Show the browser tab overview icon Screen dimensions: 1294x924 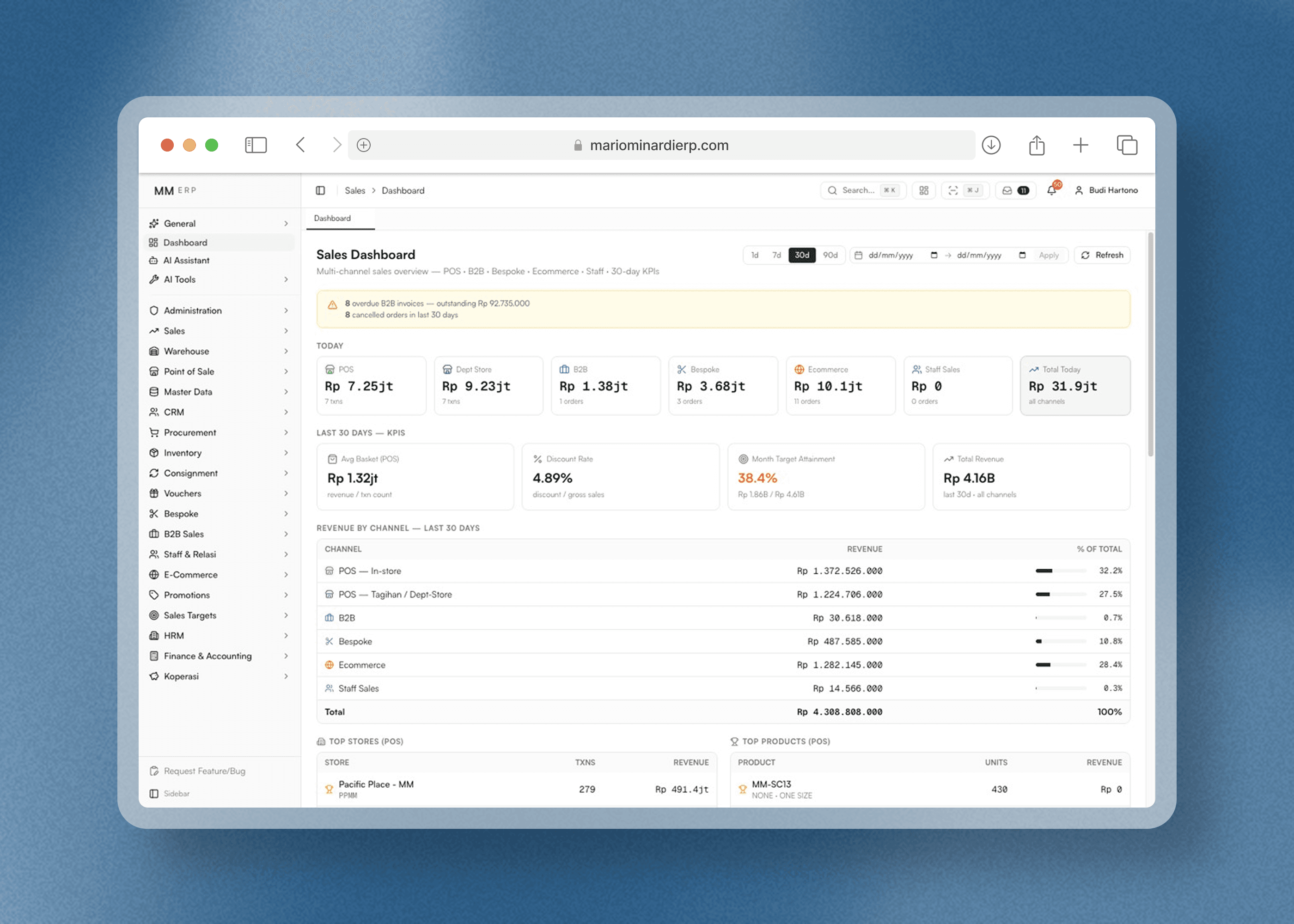pos(1127,145)
